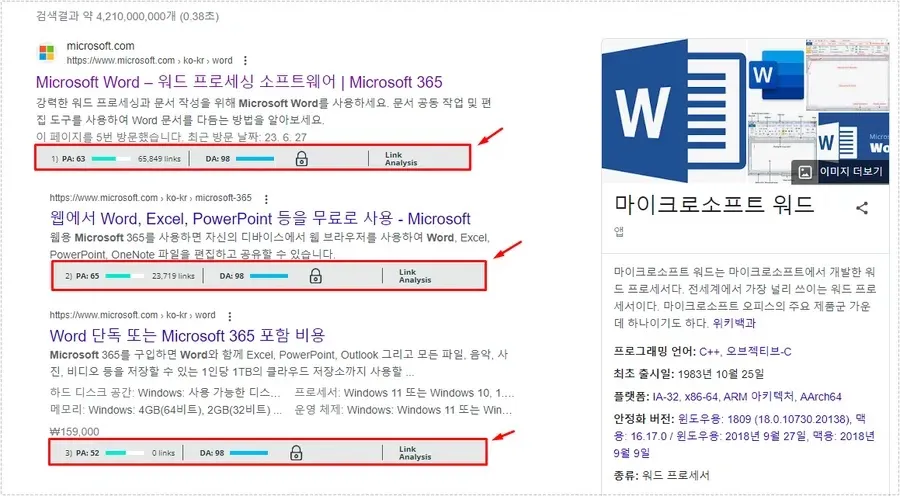
Task: Share the 마이크로소프트 워드 knowledge panel
Action: [x=862, y=208]
